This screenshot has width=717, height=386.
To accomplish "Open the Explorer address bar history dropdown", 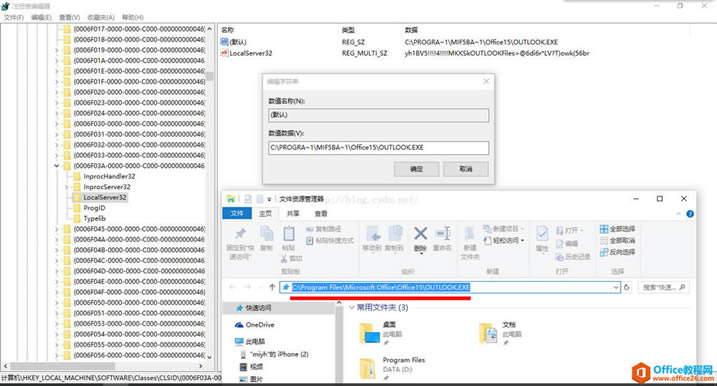I will pos(615,287).
